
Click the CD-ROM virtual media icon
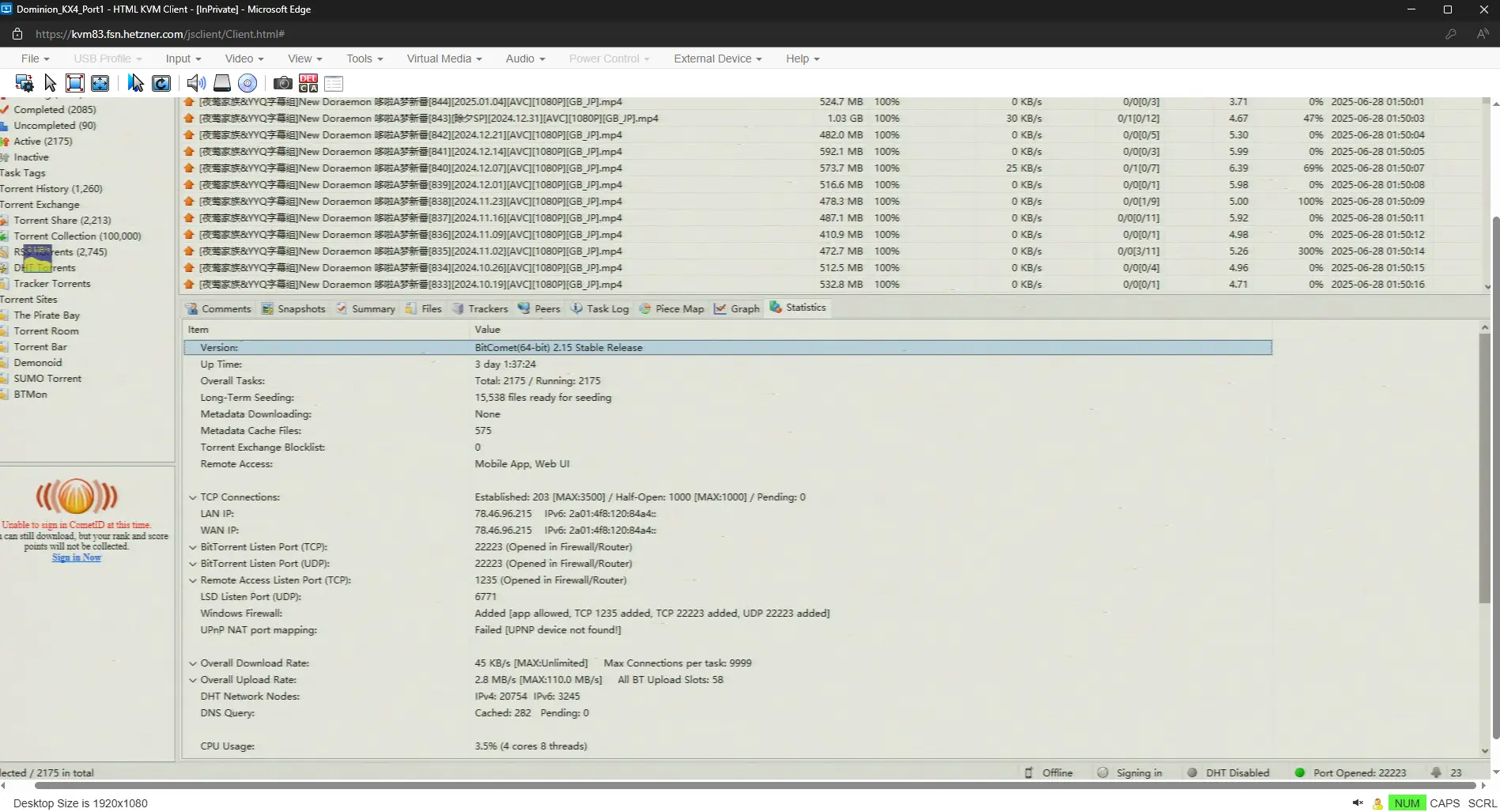[x=247, y=83]
